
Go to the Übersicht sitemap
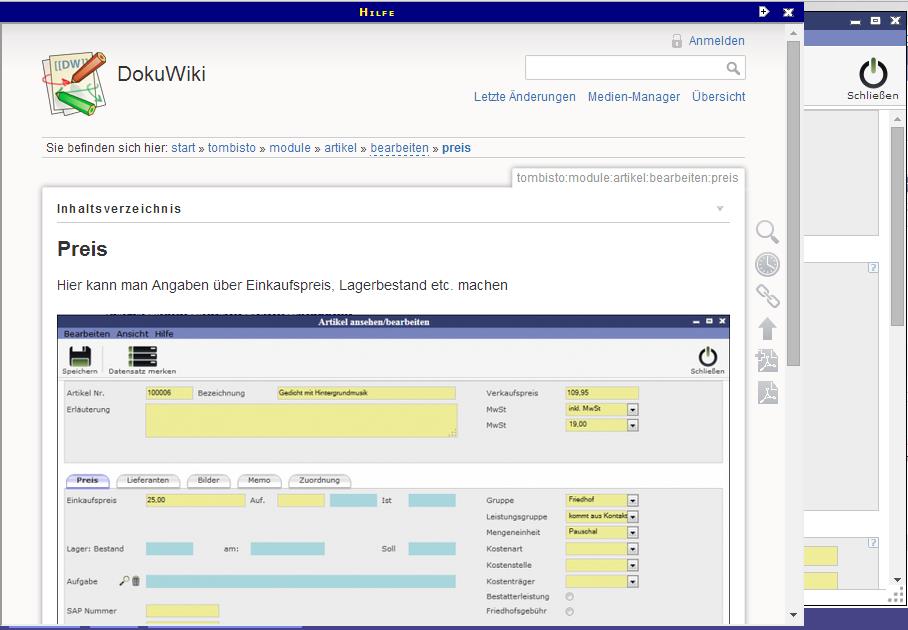coord(718,97)
